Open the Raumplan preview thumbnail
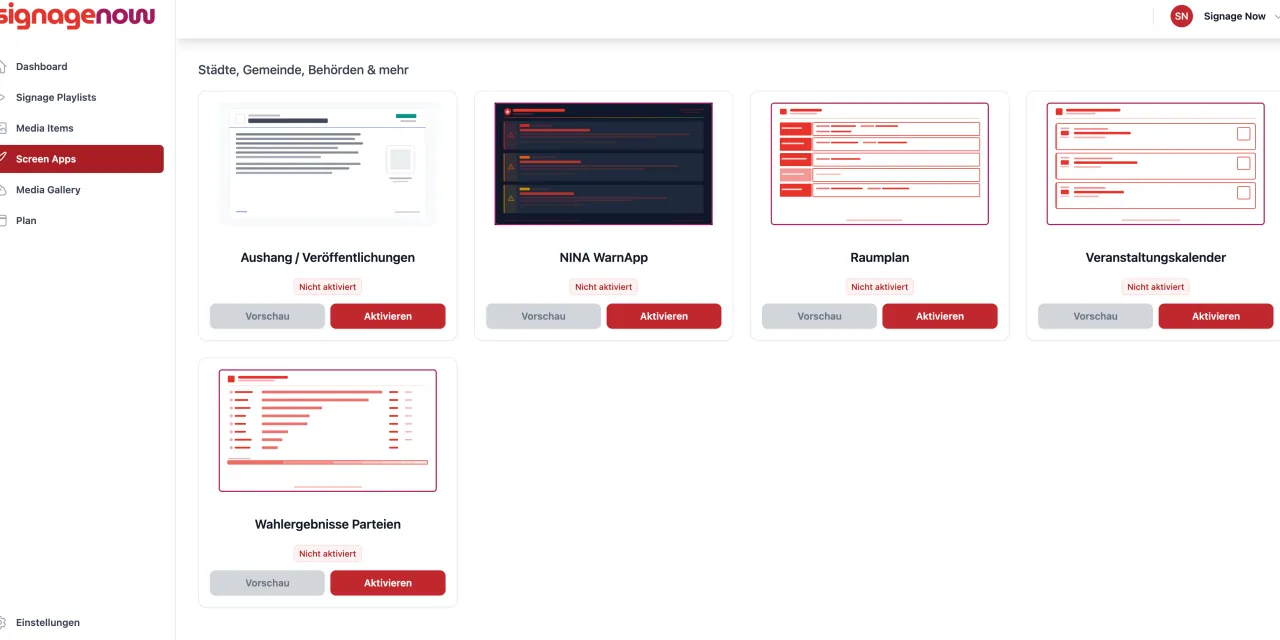Image resolution: width=1280 pixels, height=640 pixels. [880, 163]
